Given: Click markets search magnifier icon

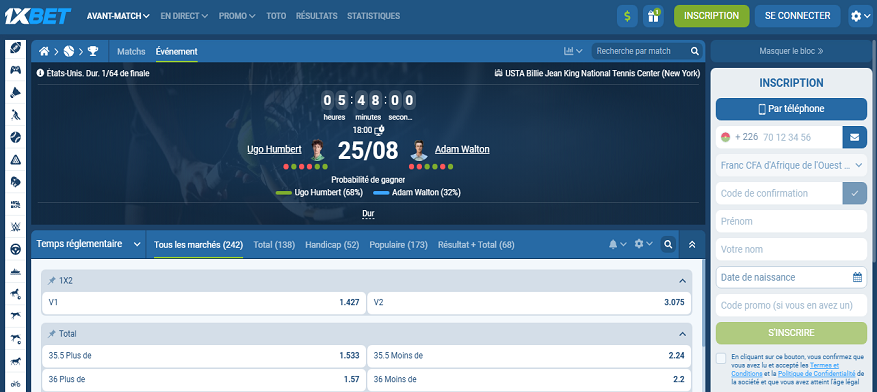Looking at the screenshot, I should [x=668, y=244].
